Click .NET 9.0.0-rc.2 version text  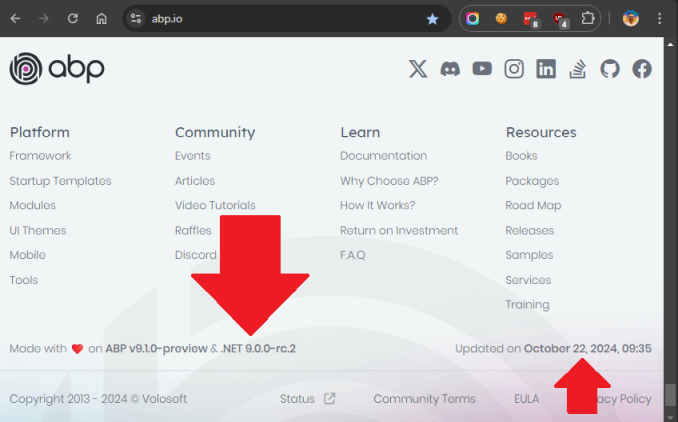click(x=258, y=348)
